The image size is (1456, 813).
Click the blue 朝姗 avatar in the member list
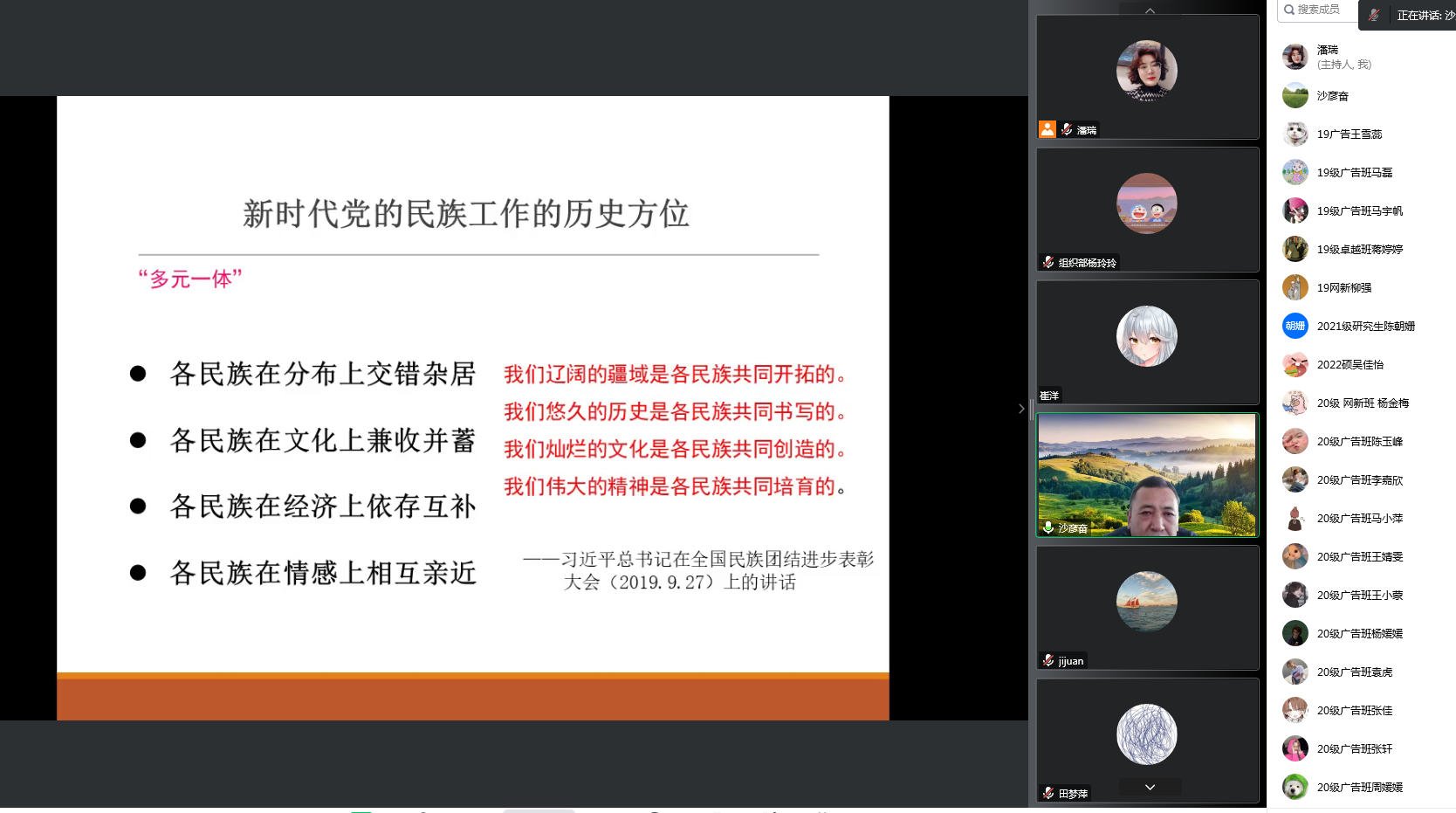point(1295,326)
